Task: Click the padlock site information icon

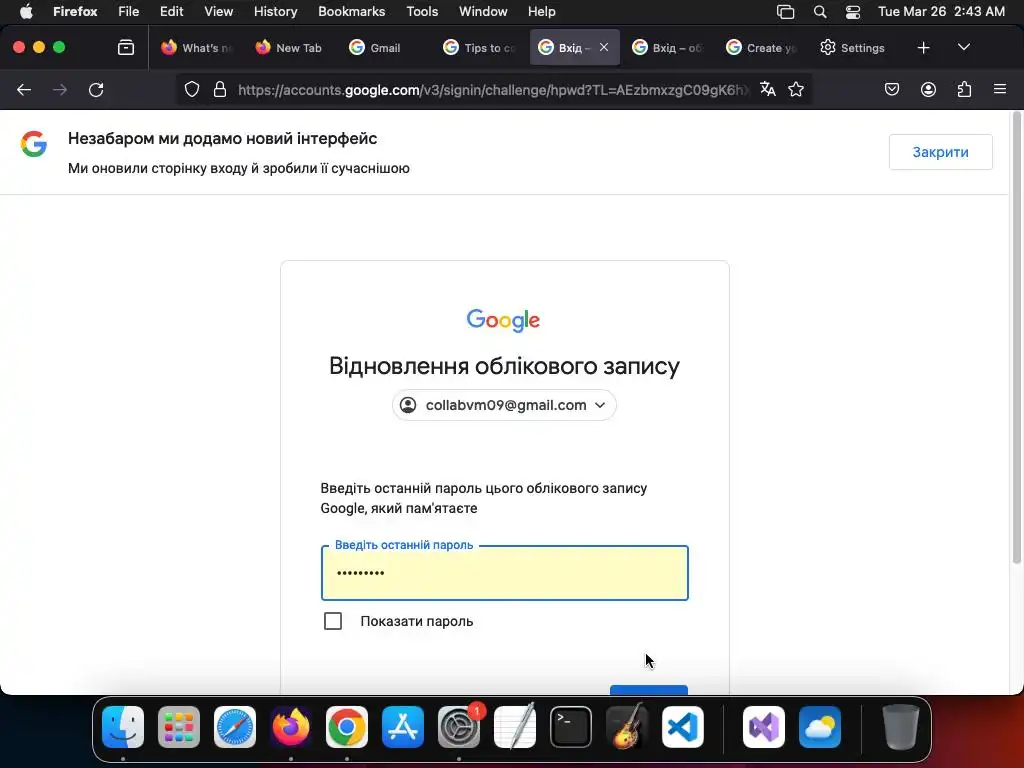Action: point(220,89)
